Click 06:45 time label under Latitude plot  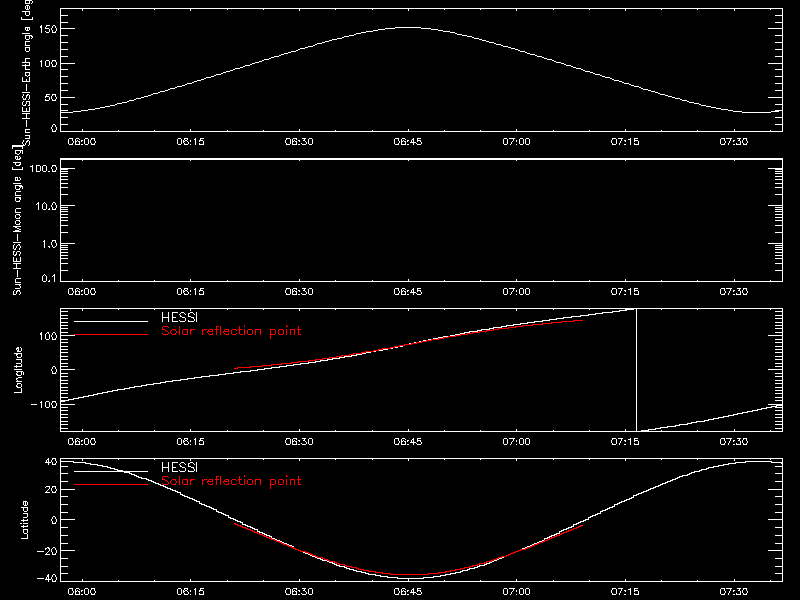coord(408,592)
